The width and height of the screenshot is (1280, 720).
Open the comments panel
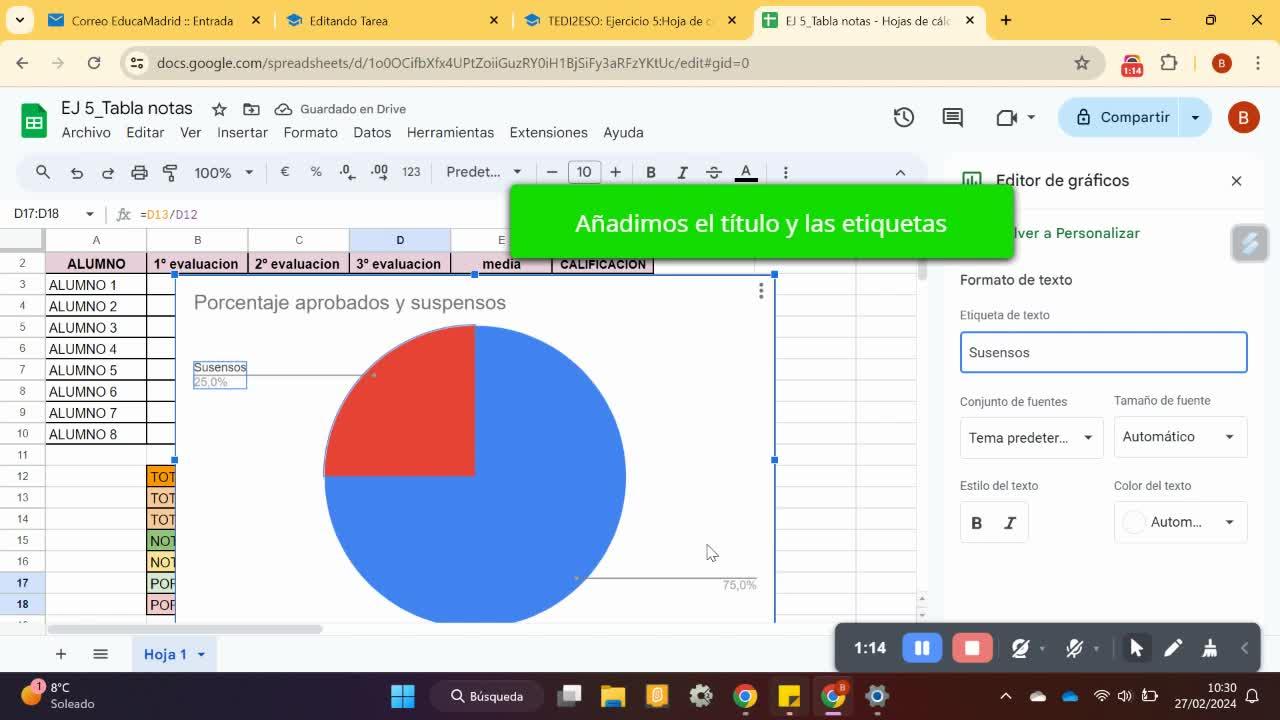coord(953,117)
